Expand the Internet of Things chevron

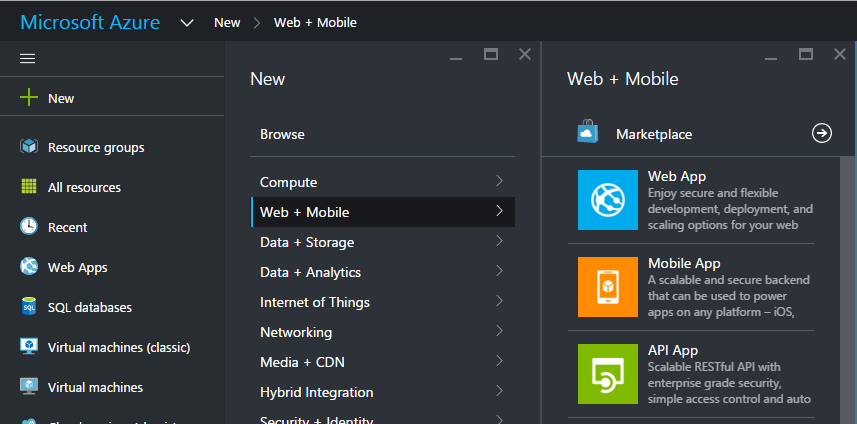(499, 301)
